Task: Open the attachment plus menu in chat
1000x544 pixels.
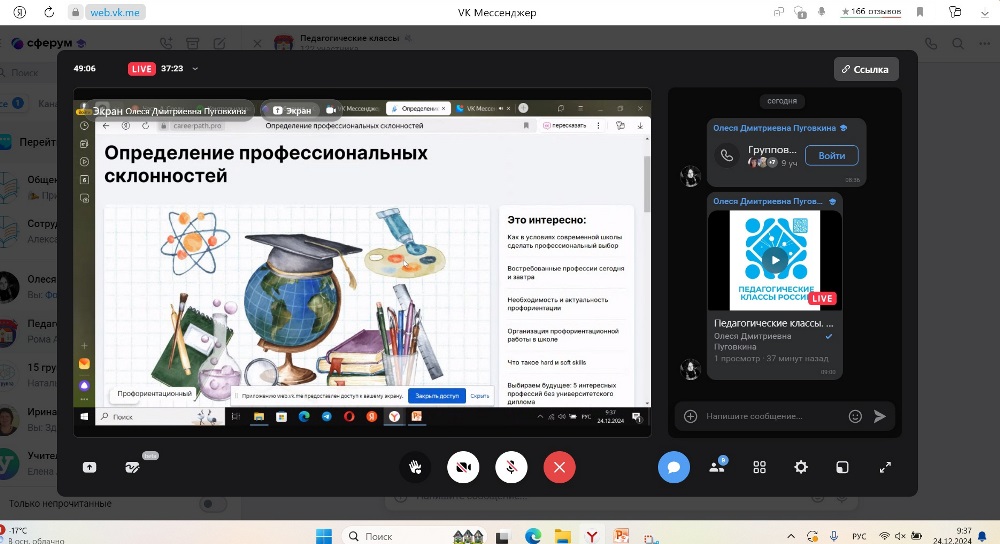Action: click(690, 416)
